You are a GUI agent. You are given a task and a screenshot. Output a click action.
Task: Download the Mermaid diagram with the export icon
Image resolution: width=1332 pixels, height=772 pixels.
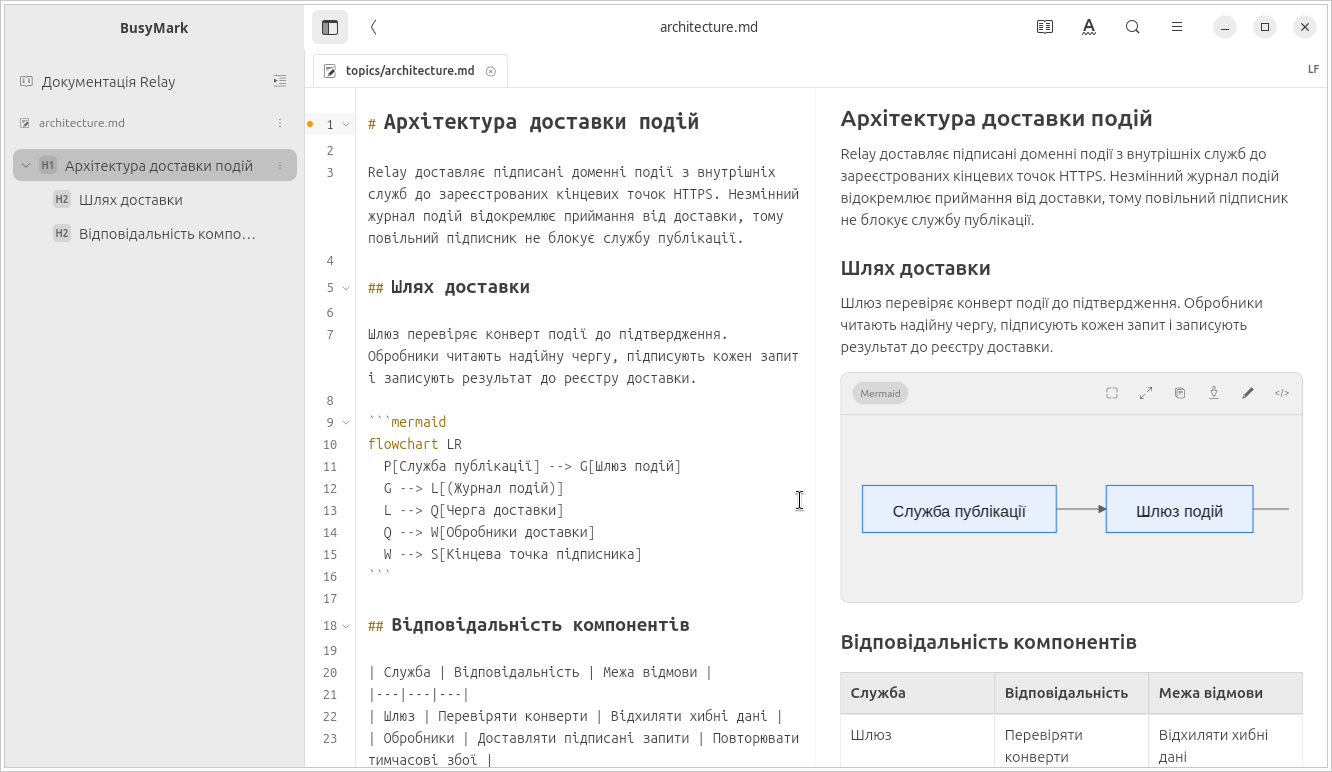(x=1214, y=393)
